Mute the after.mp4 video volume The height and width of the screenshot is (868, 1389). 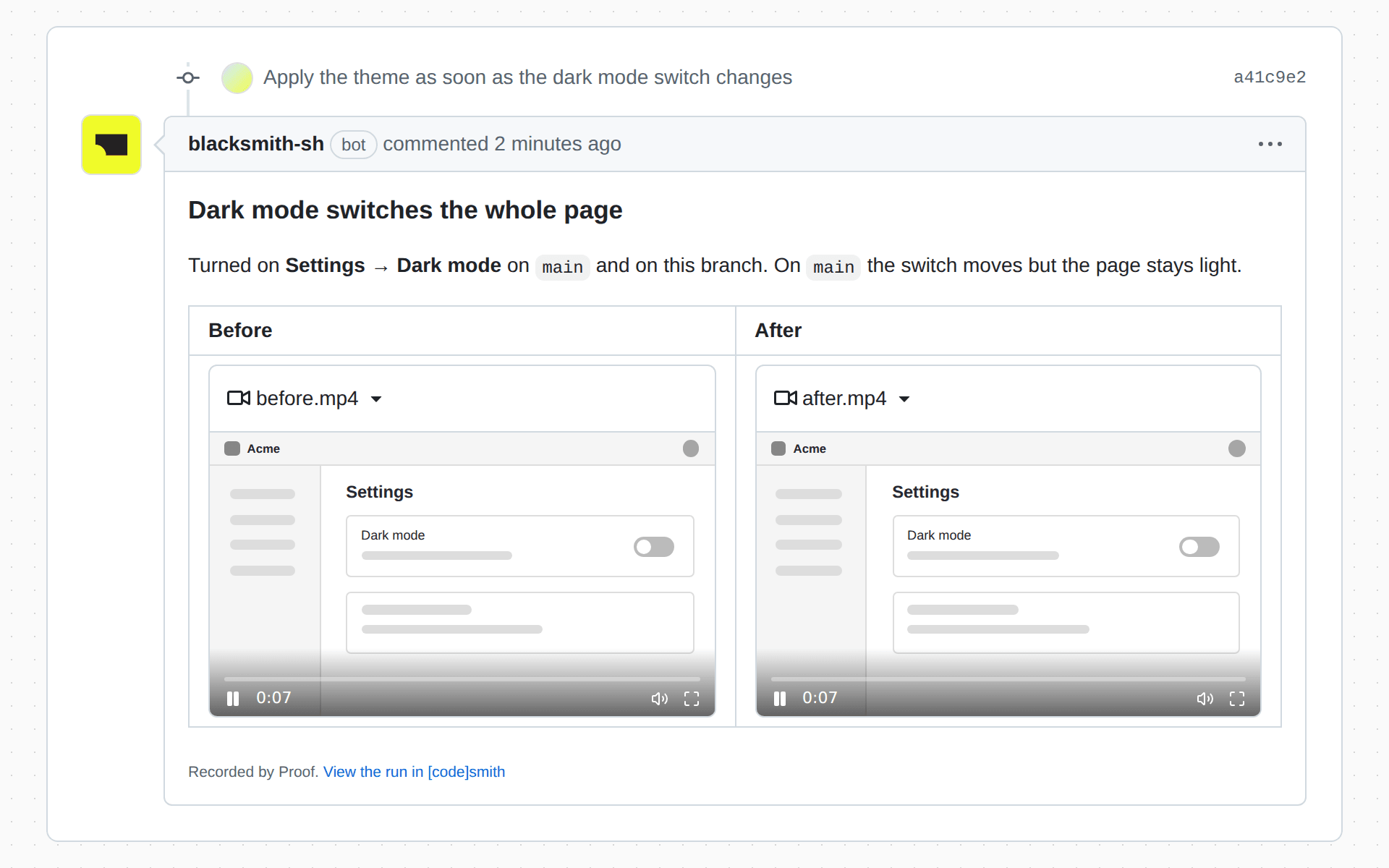(x=1205, y=699)
